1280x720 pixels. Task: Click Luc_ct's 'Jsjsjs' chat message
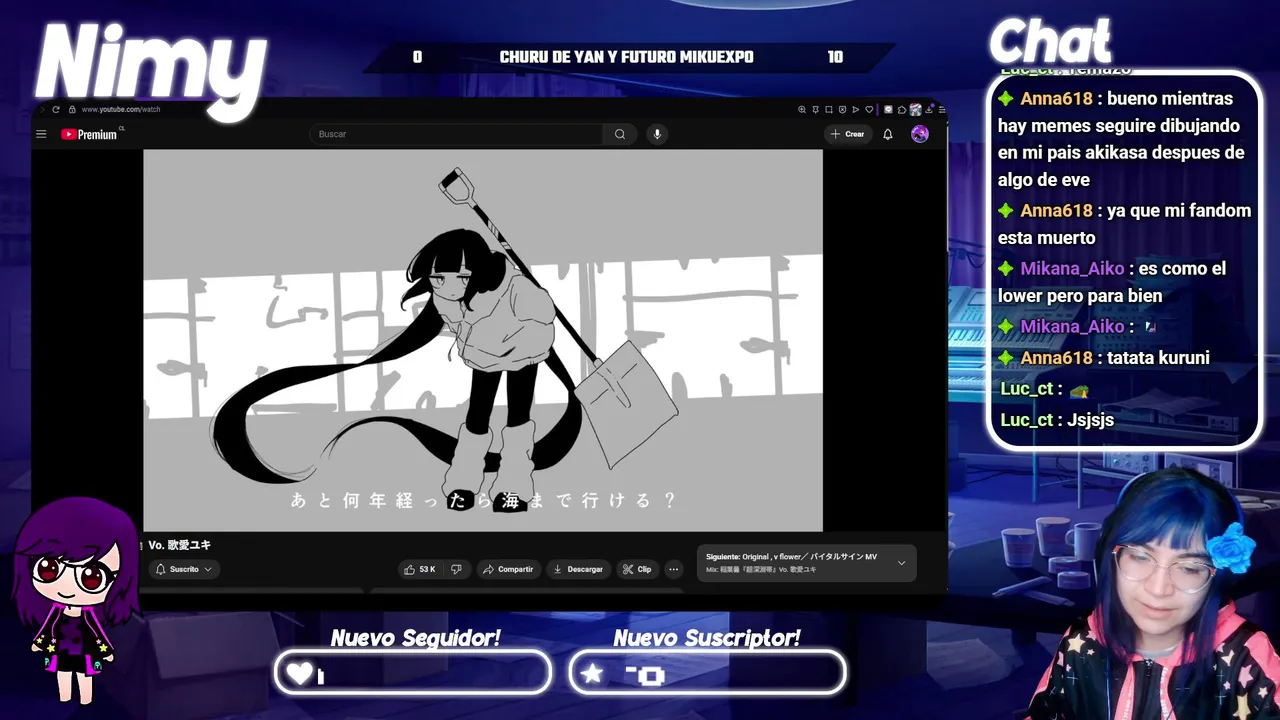tap(1090, 419)
